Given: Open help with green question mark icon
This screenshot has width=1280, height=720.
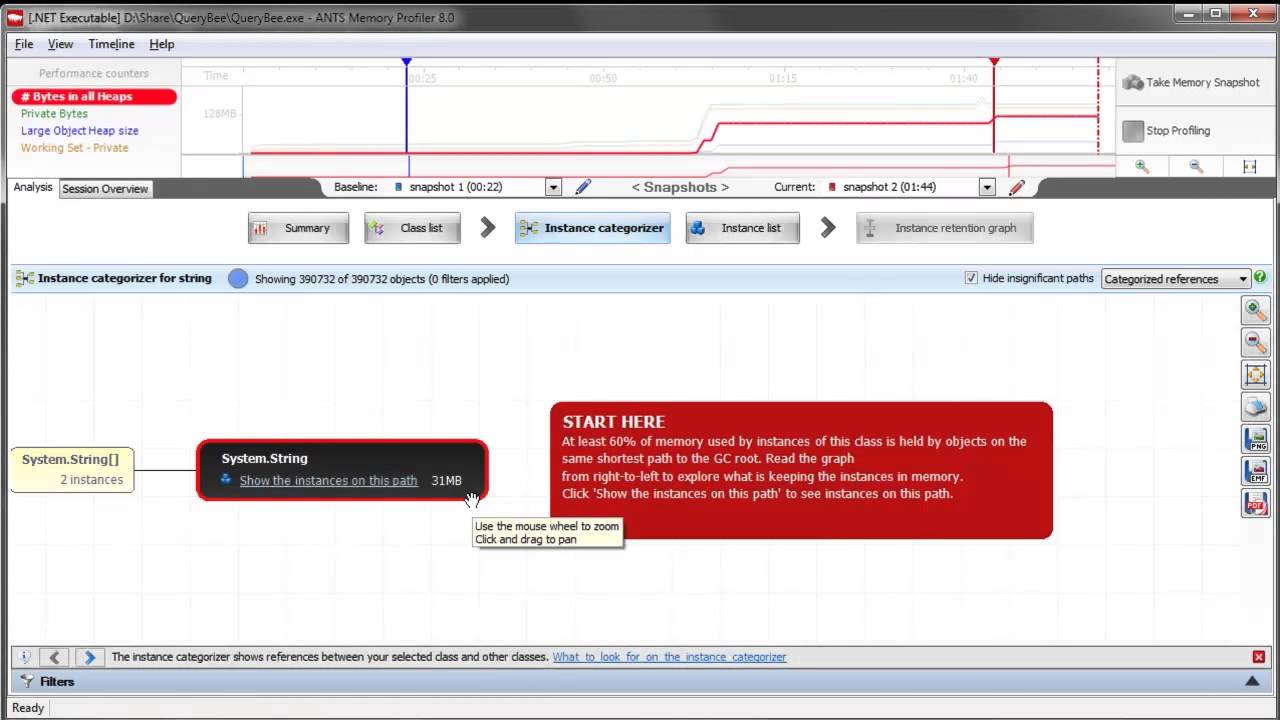Looking at the screenshot, I should coord(1260,278).
